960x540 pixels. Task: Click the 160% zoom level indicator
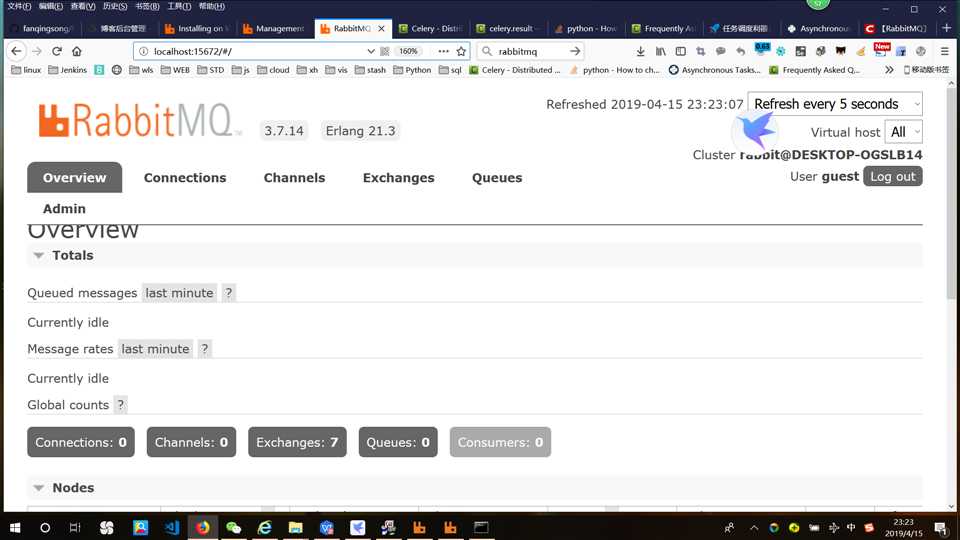(408, 51)
